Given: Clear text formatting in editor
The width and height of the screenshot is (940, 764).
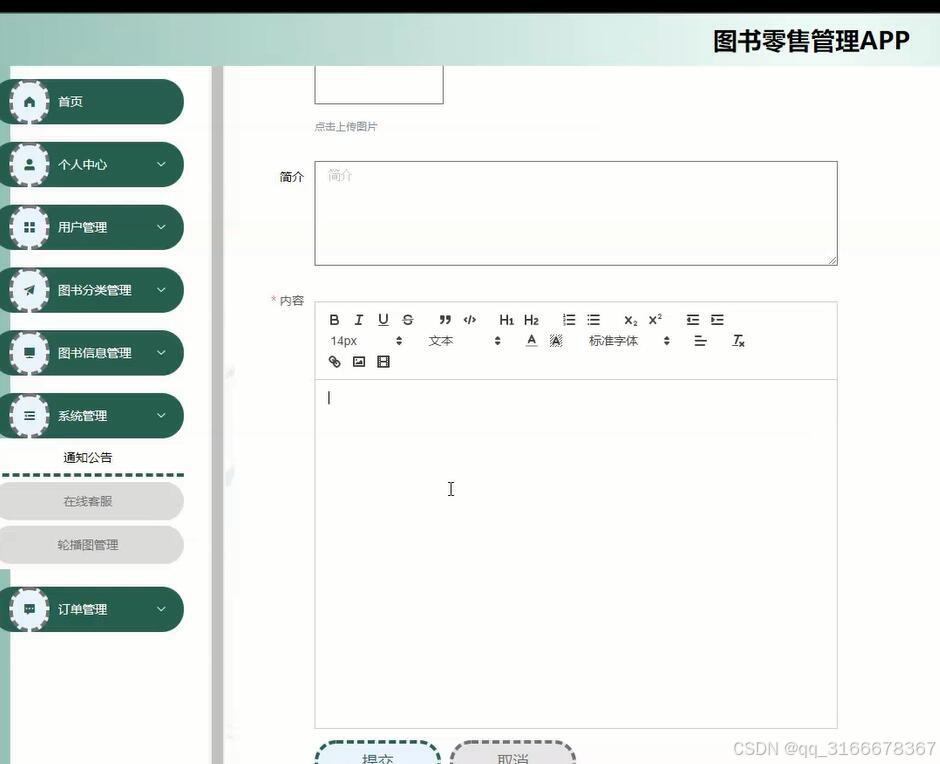Looking at the screenshot, I should pos(739,341).
